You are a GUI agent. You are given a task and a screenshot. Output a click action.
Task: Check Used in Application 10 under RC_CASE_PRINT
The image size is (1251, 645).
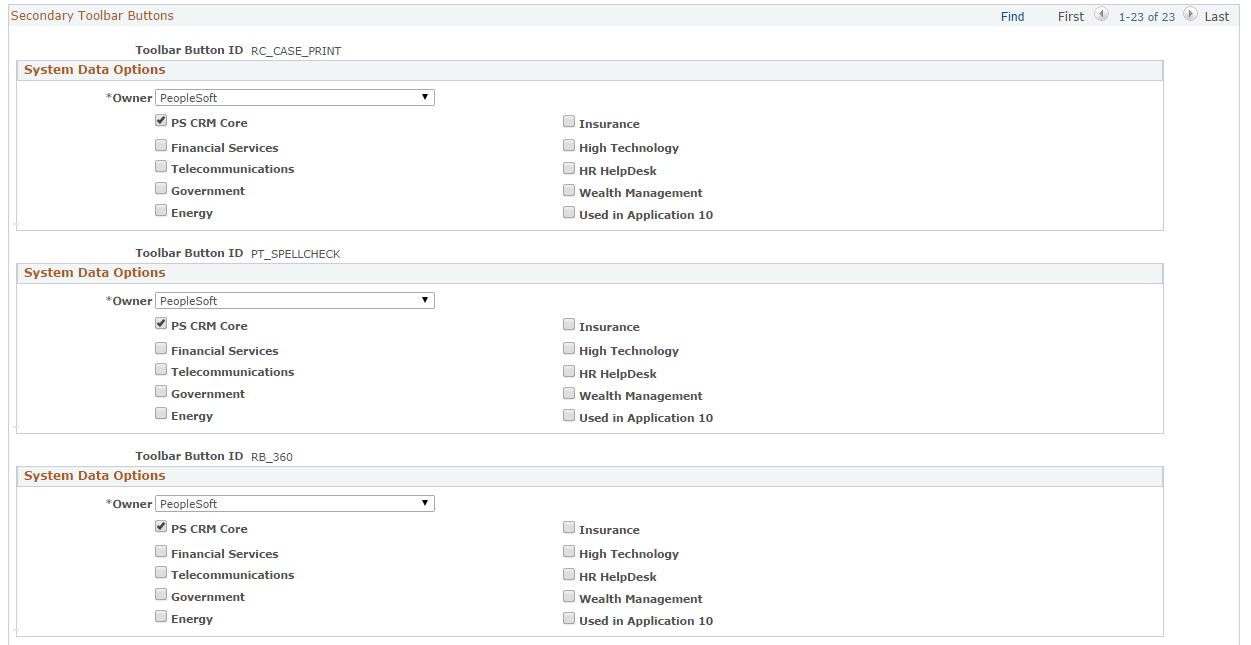(x=569, y=213)
